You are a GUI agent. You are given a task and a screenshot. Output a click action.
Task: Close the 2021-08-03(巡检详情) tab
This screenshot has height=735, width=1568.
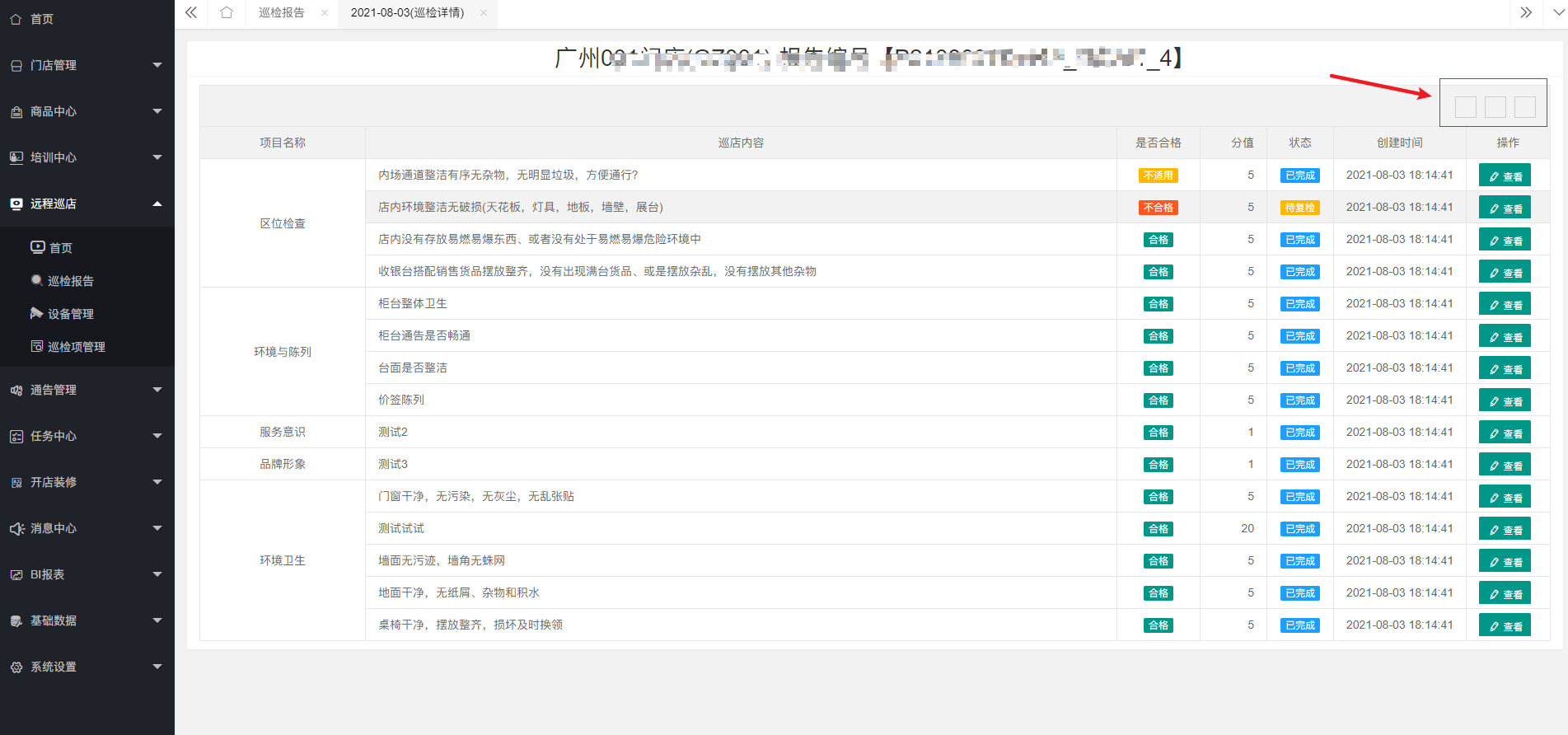tap(484, 13)
